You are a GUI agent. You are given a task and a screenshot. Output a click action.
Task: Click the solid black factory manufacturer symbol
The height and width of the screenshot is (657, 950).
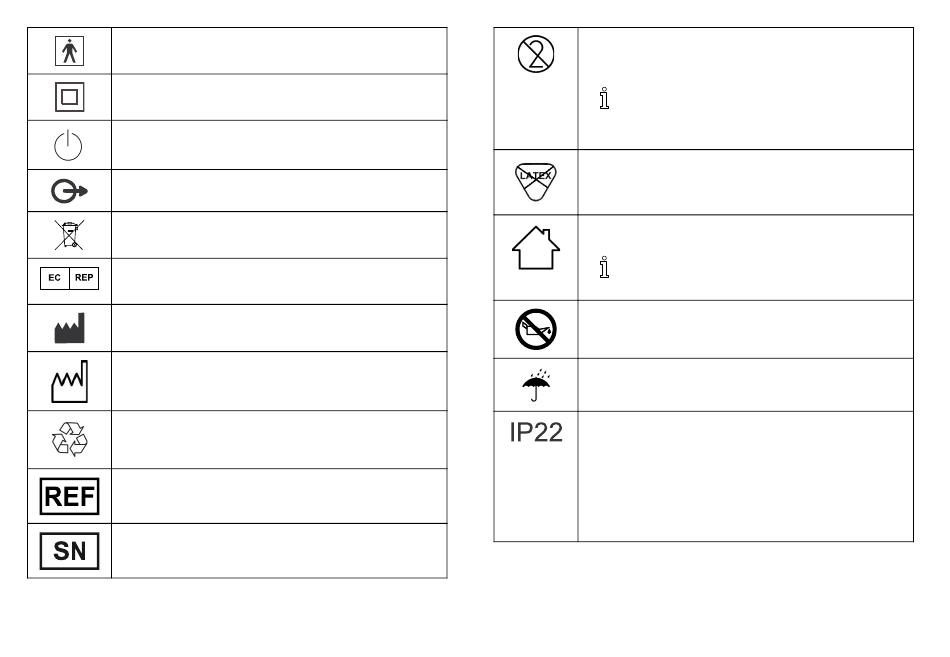(x=69, y=328)
